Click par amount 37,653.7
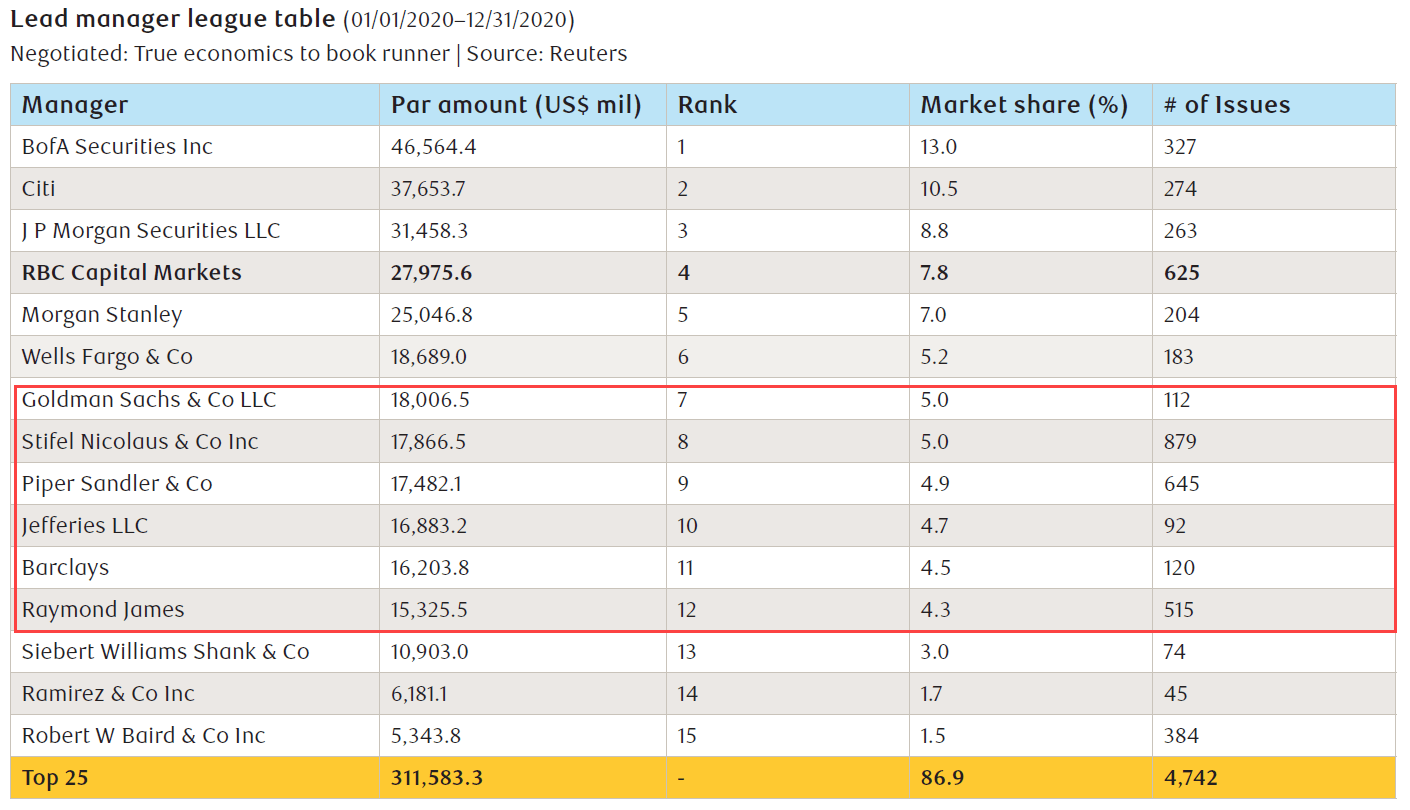 click(x=430, y=189)
